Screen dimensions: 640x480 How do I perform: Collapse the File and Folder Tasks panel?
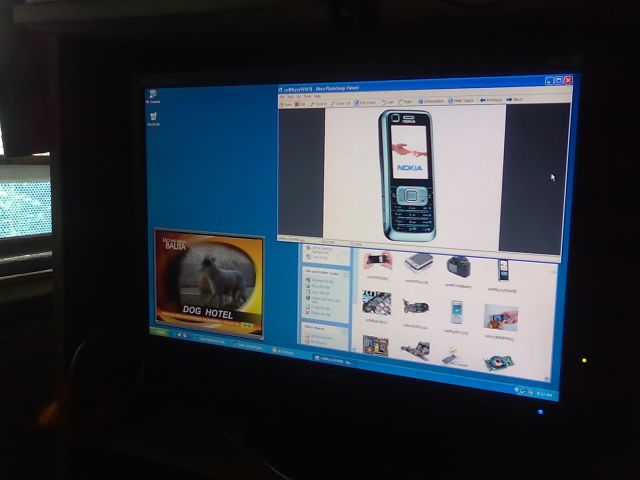click(x=346, y=274)
